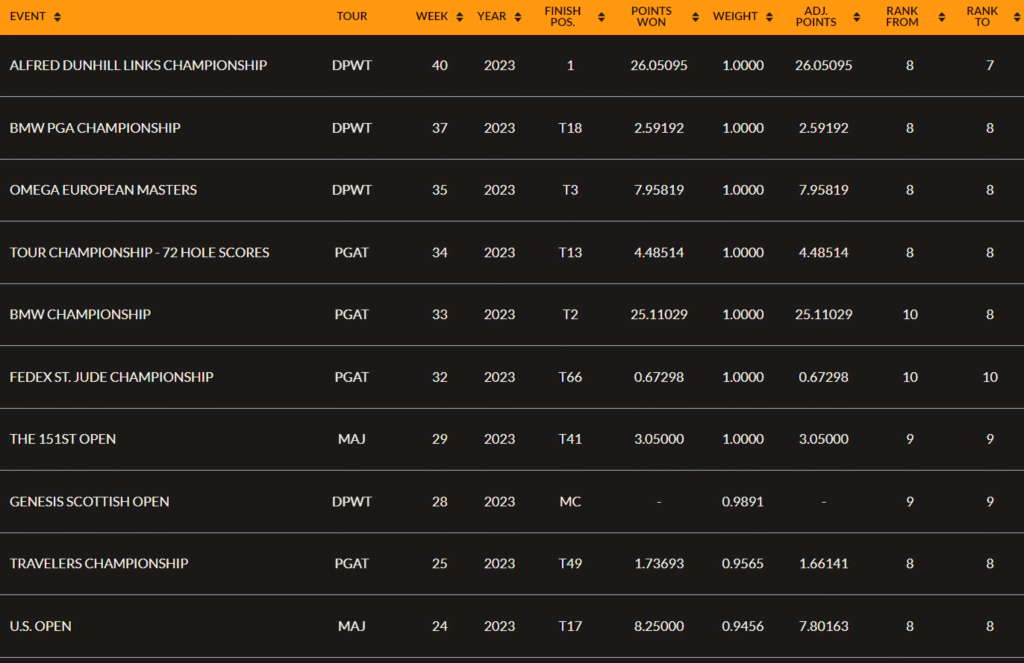Select rank to value 7
This screenshot has width=1024, height=663.
990,65
